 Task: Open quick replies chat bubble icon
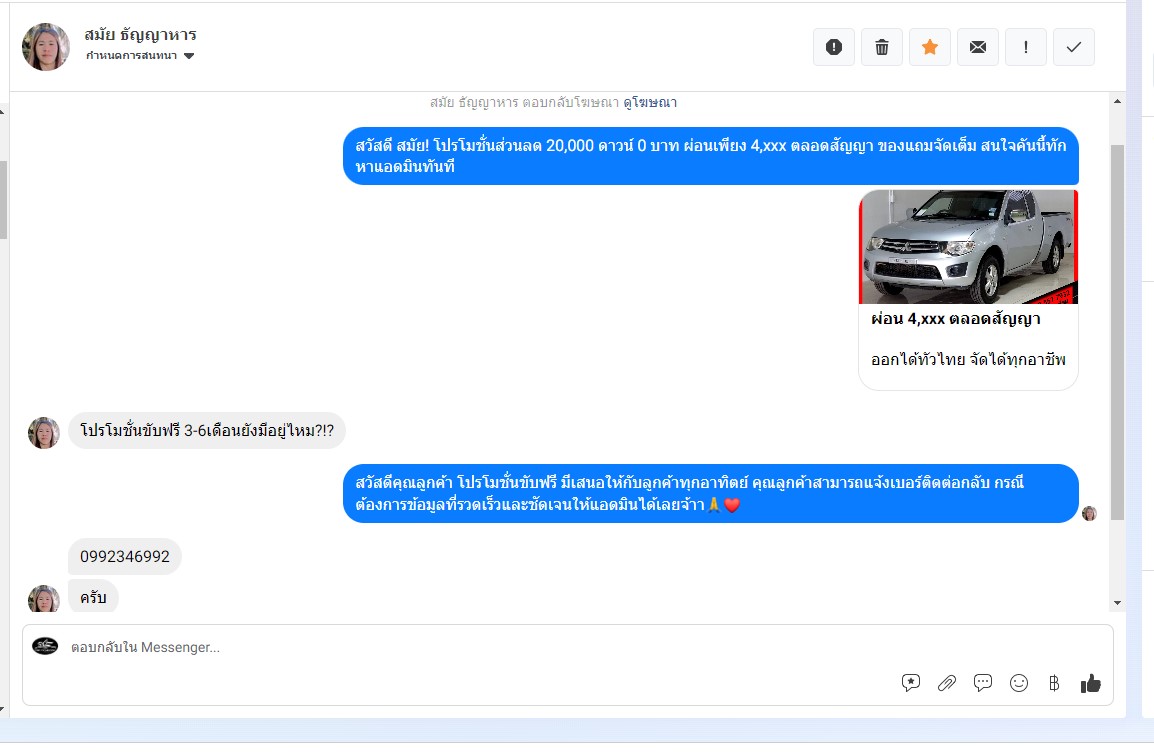[983, 683]
